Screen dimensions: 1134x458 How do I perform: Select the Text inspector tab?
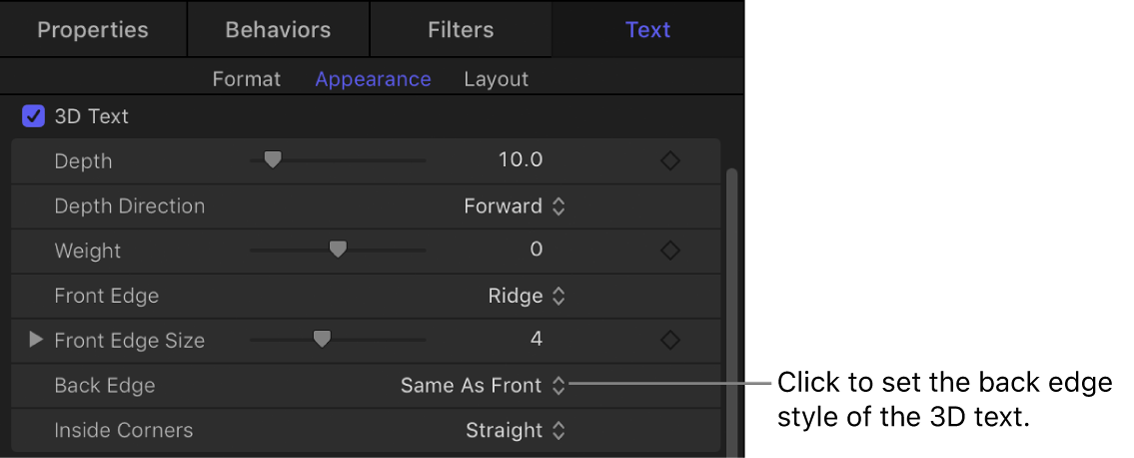click(648, 29)
